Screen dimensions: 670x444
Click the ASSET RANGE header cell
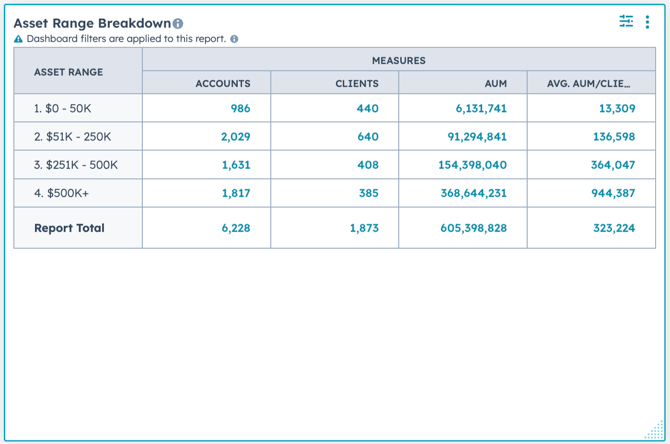click(68, 72)
